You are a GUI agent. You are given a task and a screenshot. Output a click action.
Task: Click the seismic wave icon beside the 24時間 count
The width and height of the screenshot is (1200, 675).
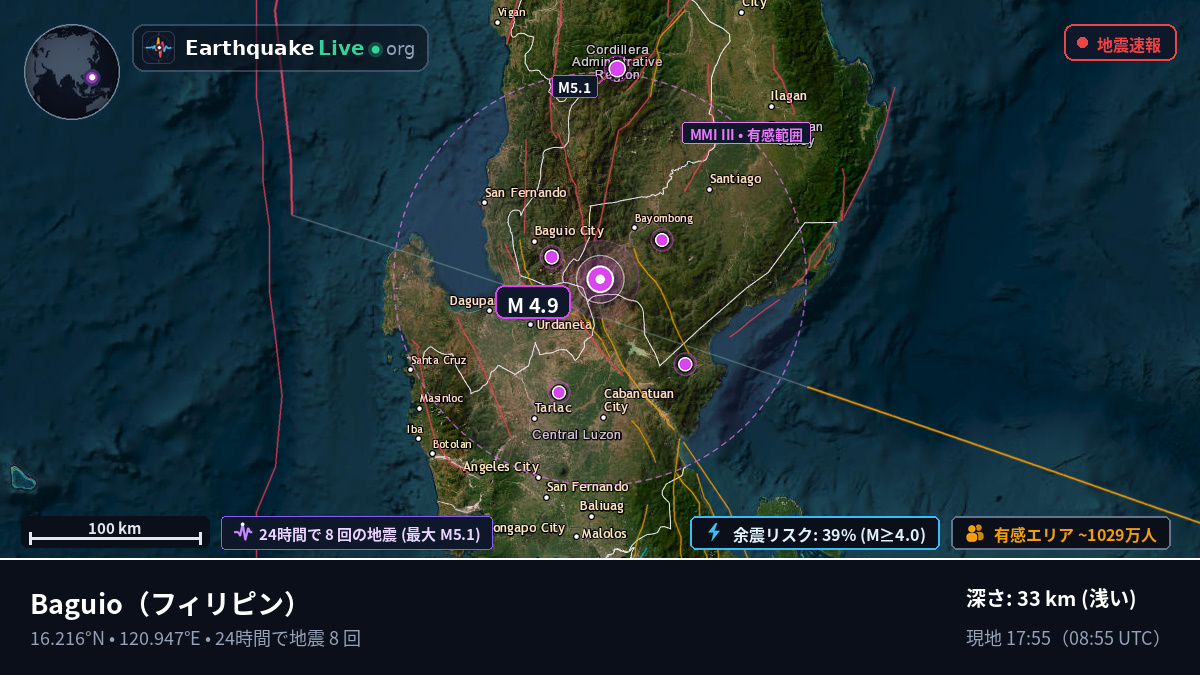click(x=242, y=533)
